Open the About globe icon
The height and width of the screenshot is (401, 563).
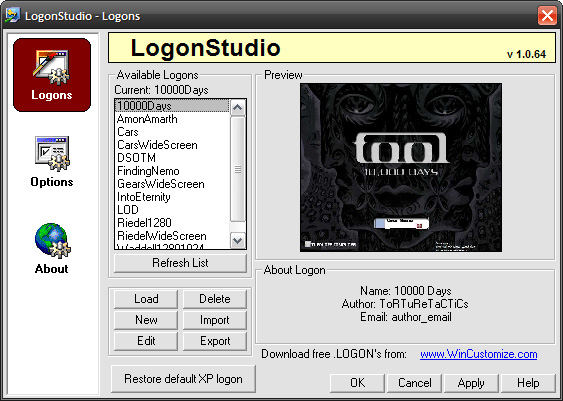coord(52,241)
